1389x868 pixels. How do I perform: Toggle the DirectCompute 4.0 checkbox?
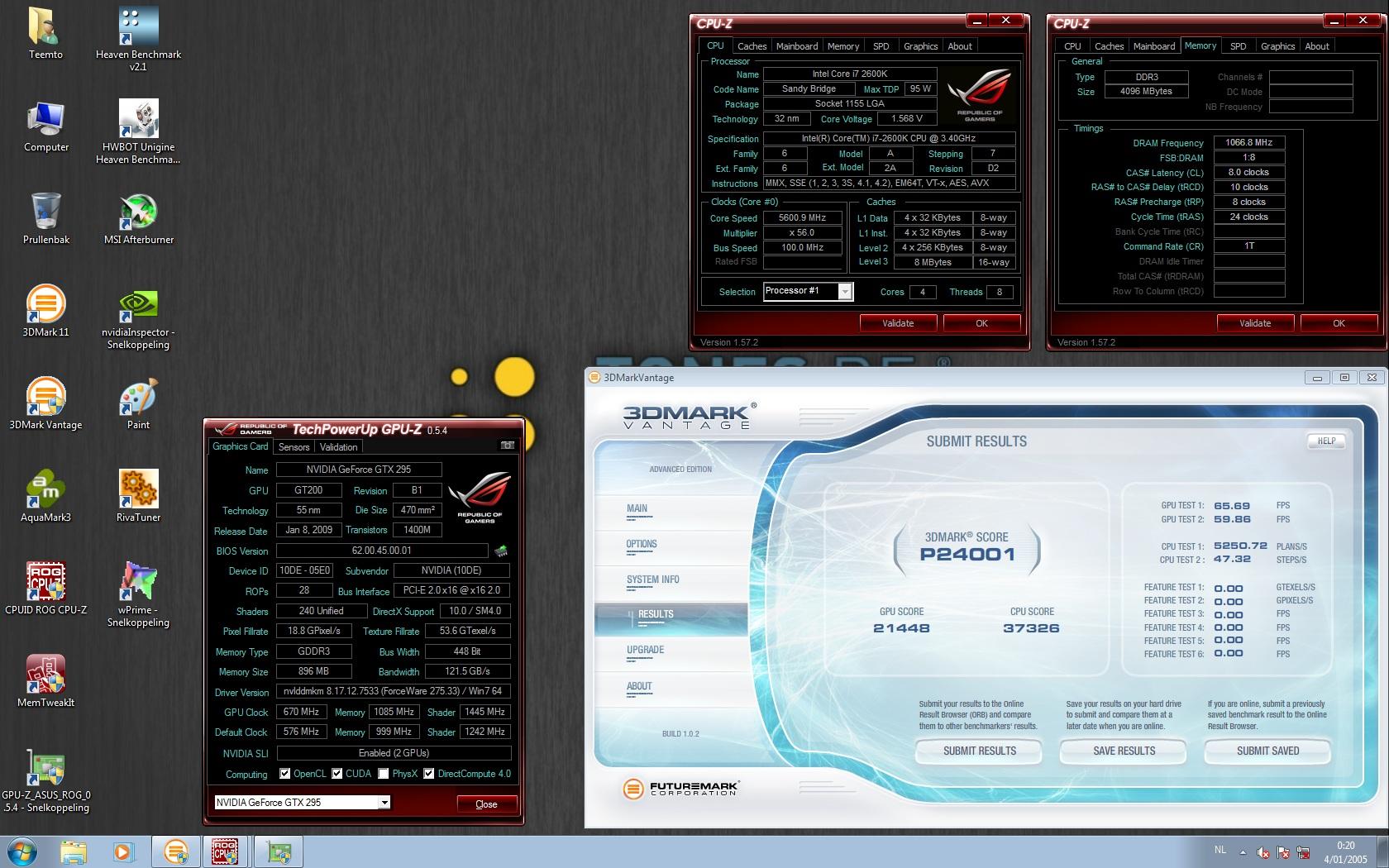[x=429, y=774]
